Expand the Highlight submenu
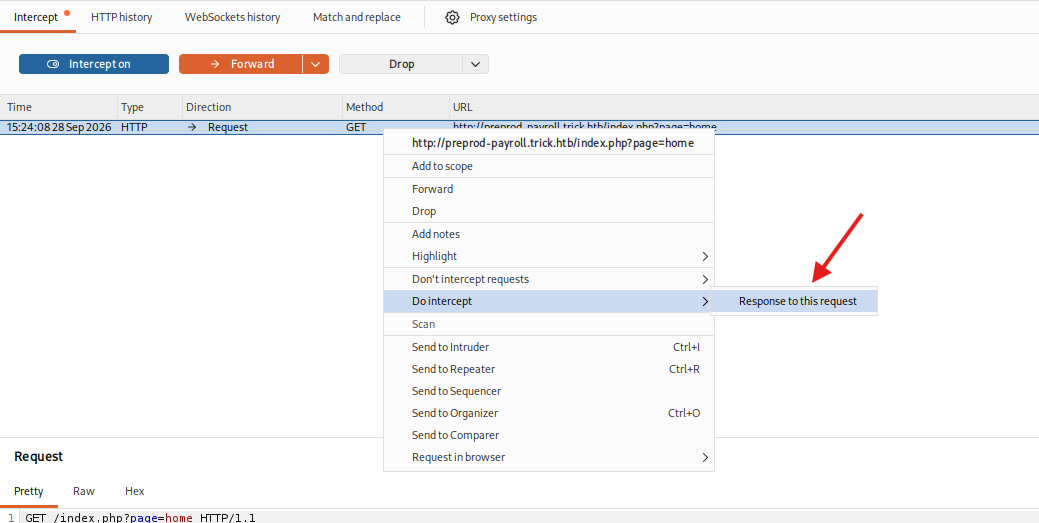This screenshot has height=523, width=1039. pyautogui.click(x=549, y=256)
